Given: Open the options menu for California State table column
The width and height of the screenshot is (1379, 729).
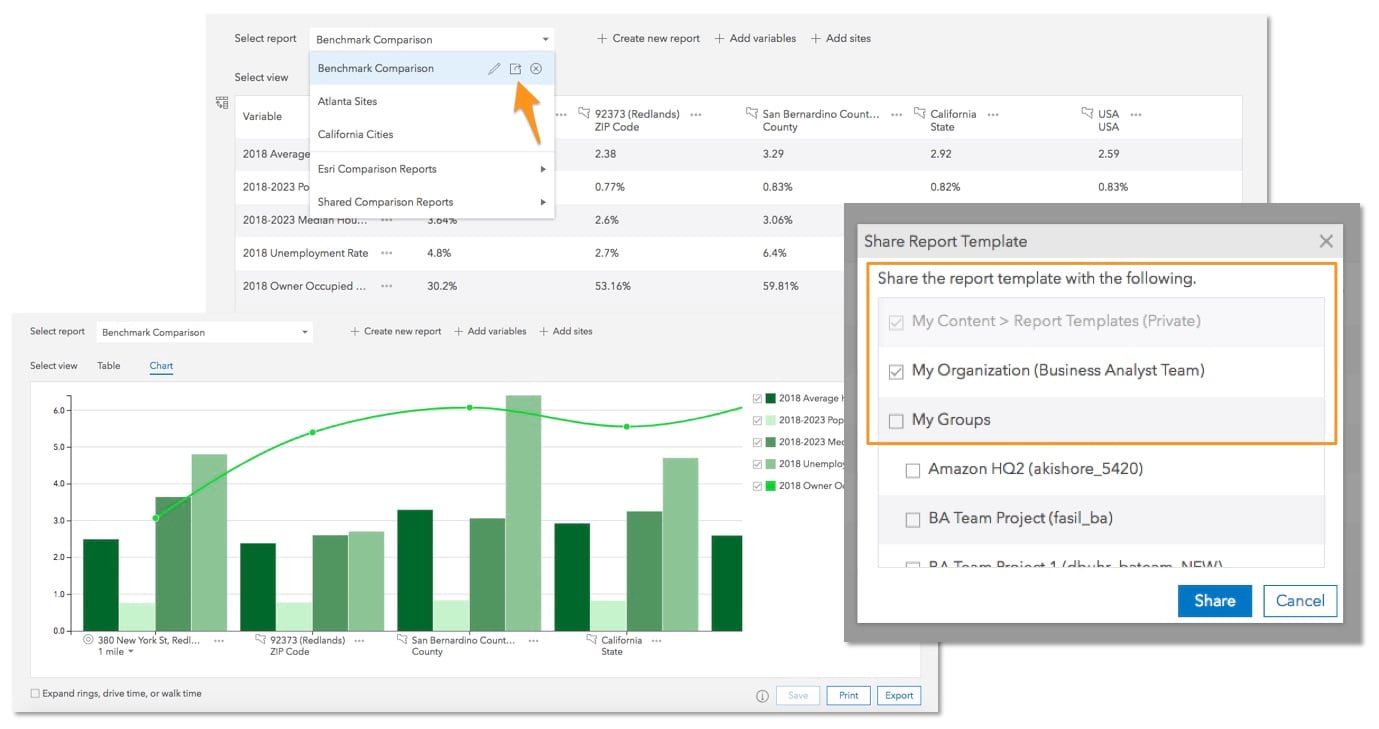Looking at the screenshot, I should (x=993, y=114).
